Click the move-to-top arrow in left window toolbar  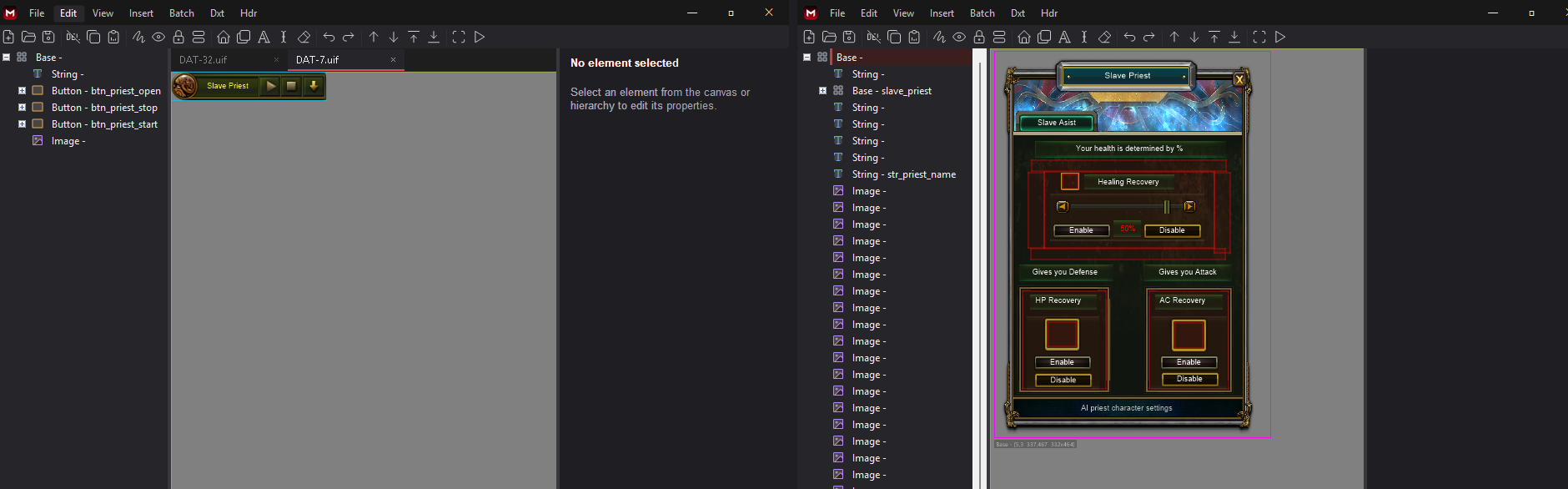click(414, 37)
